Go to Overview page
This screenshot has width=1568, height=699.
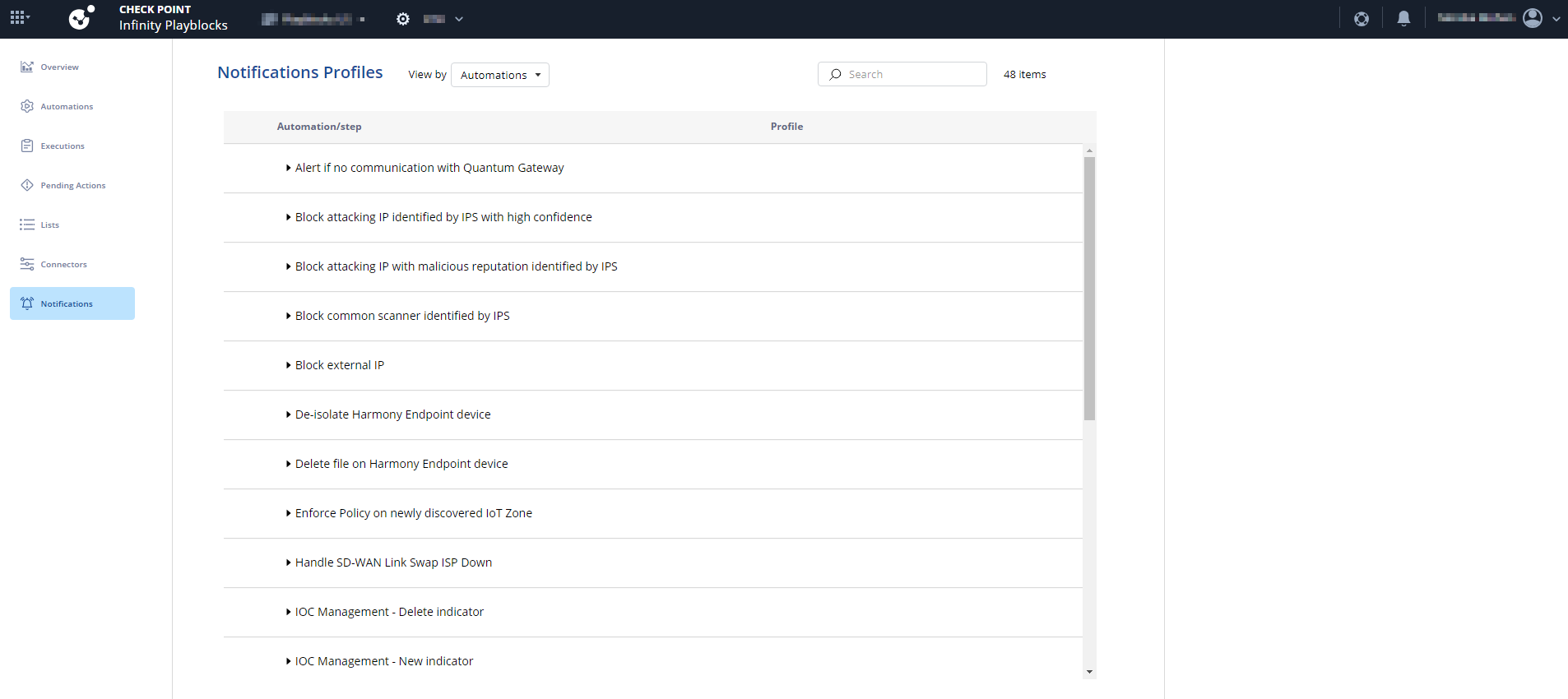[x=60, y=67]
